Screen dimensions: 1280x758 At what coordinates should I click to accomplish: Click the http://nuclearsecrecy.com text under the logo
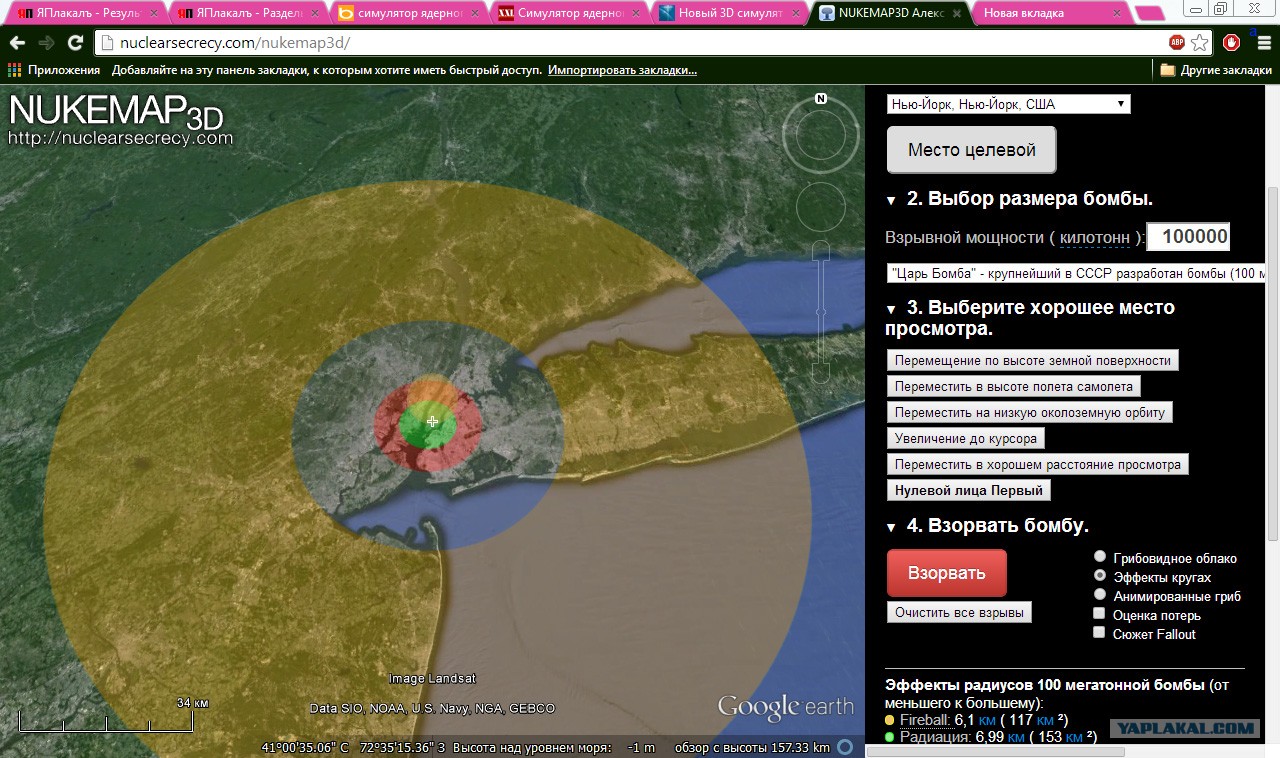coord(120,138)
